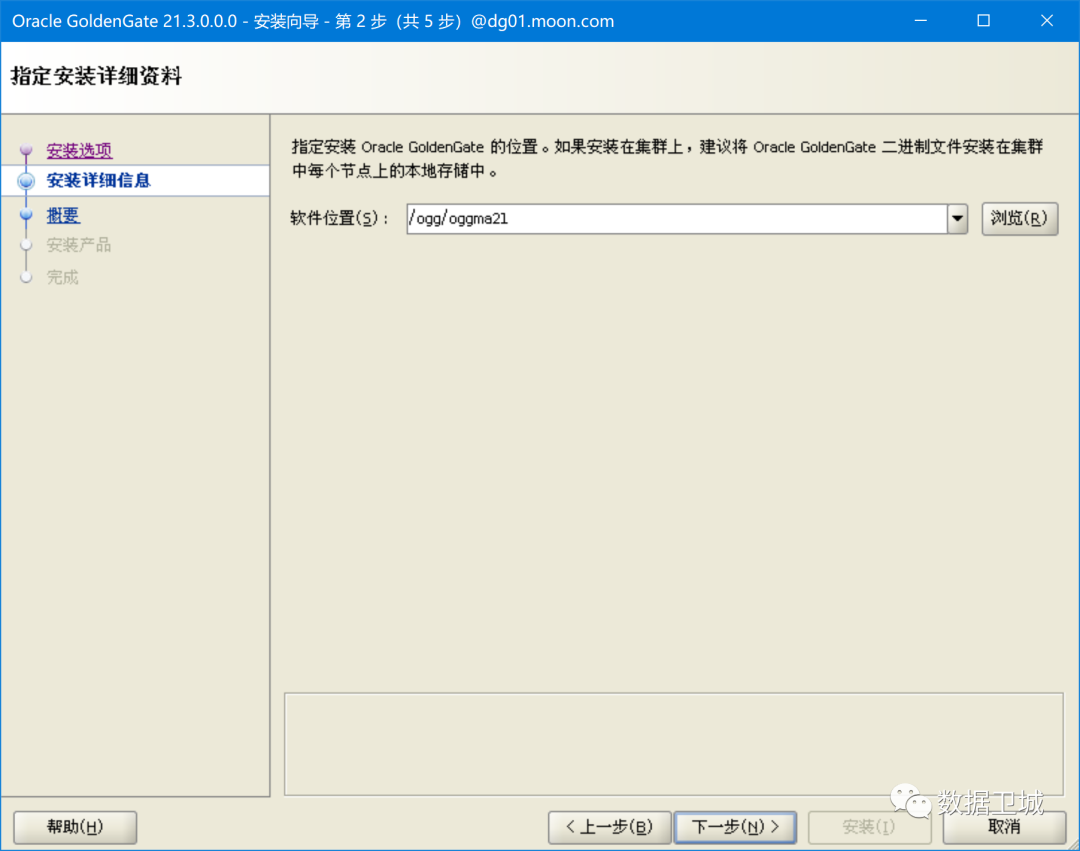Click the 软件位置(S) label

point(340,219)
